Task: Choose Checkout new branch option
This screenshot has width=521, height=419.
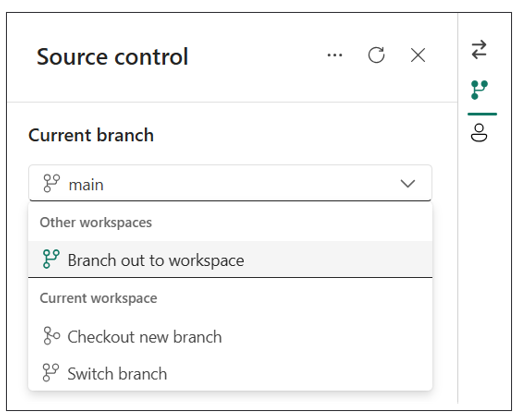Action: [x=230, y=336]
